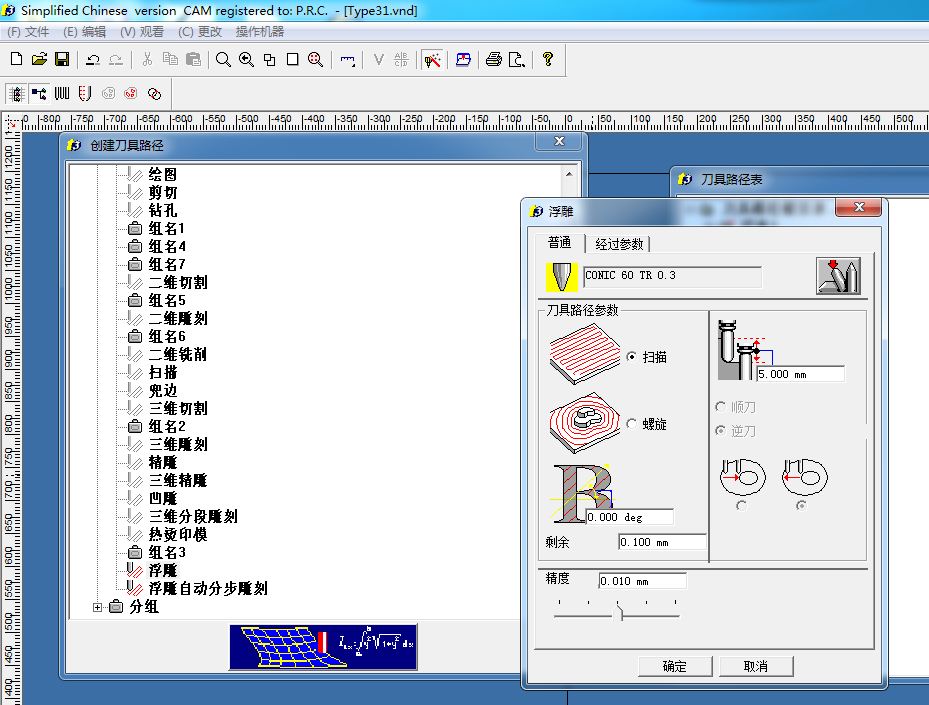Click the toolpath tree icon in second toolbar

(x=39, y=94)
